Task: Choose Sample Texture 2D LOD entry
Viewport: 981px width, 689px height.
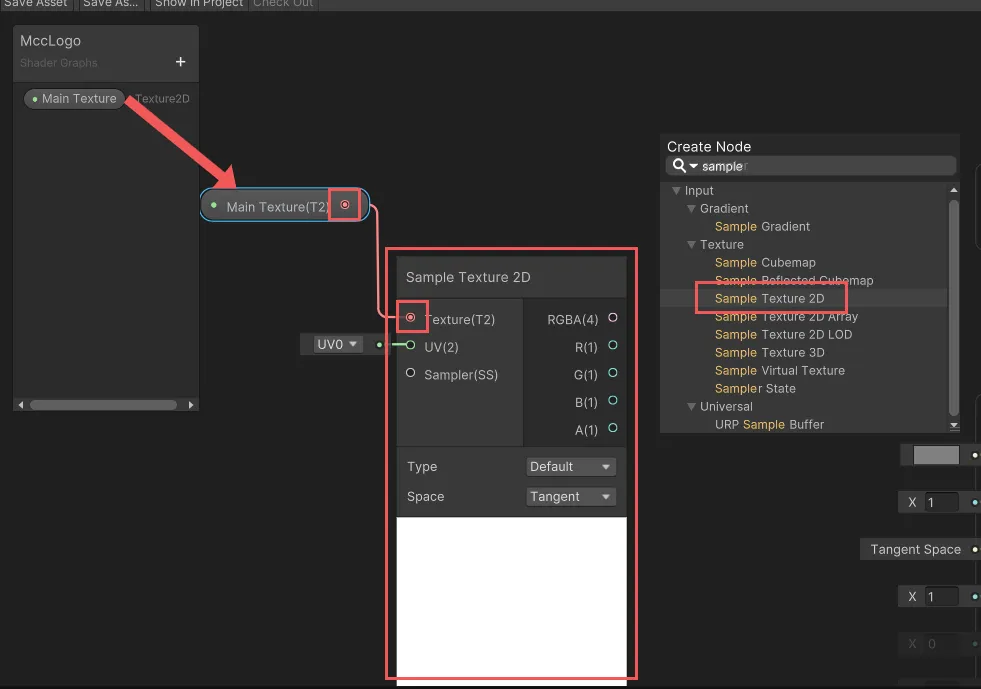Action: [783, 335]
